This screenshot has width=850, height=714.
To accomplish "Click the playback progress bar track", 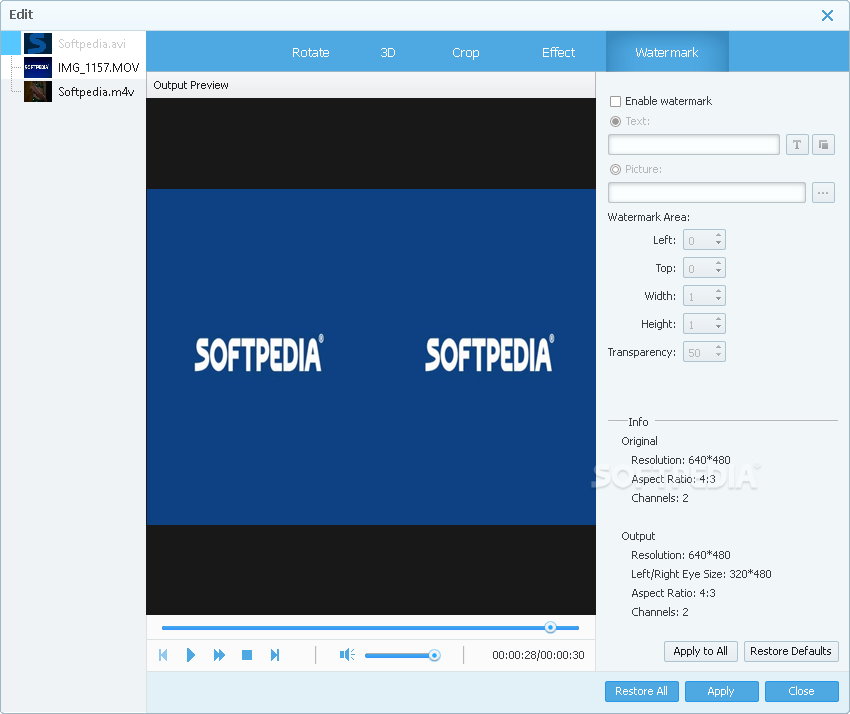I will [370, 628].
